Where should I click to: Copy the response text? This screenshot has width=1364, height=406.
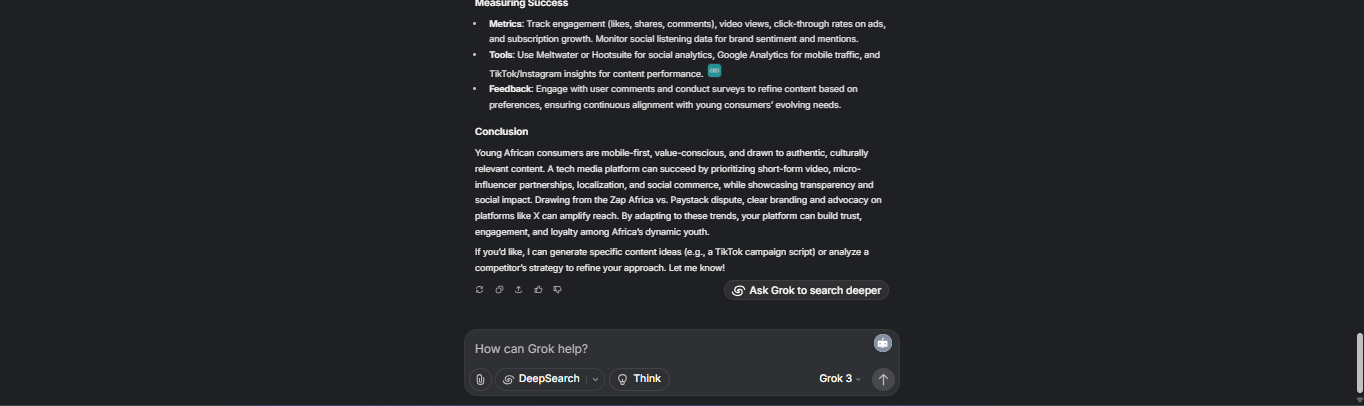(x=499, y=289)
